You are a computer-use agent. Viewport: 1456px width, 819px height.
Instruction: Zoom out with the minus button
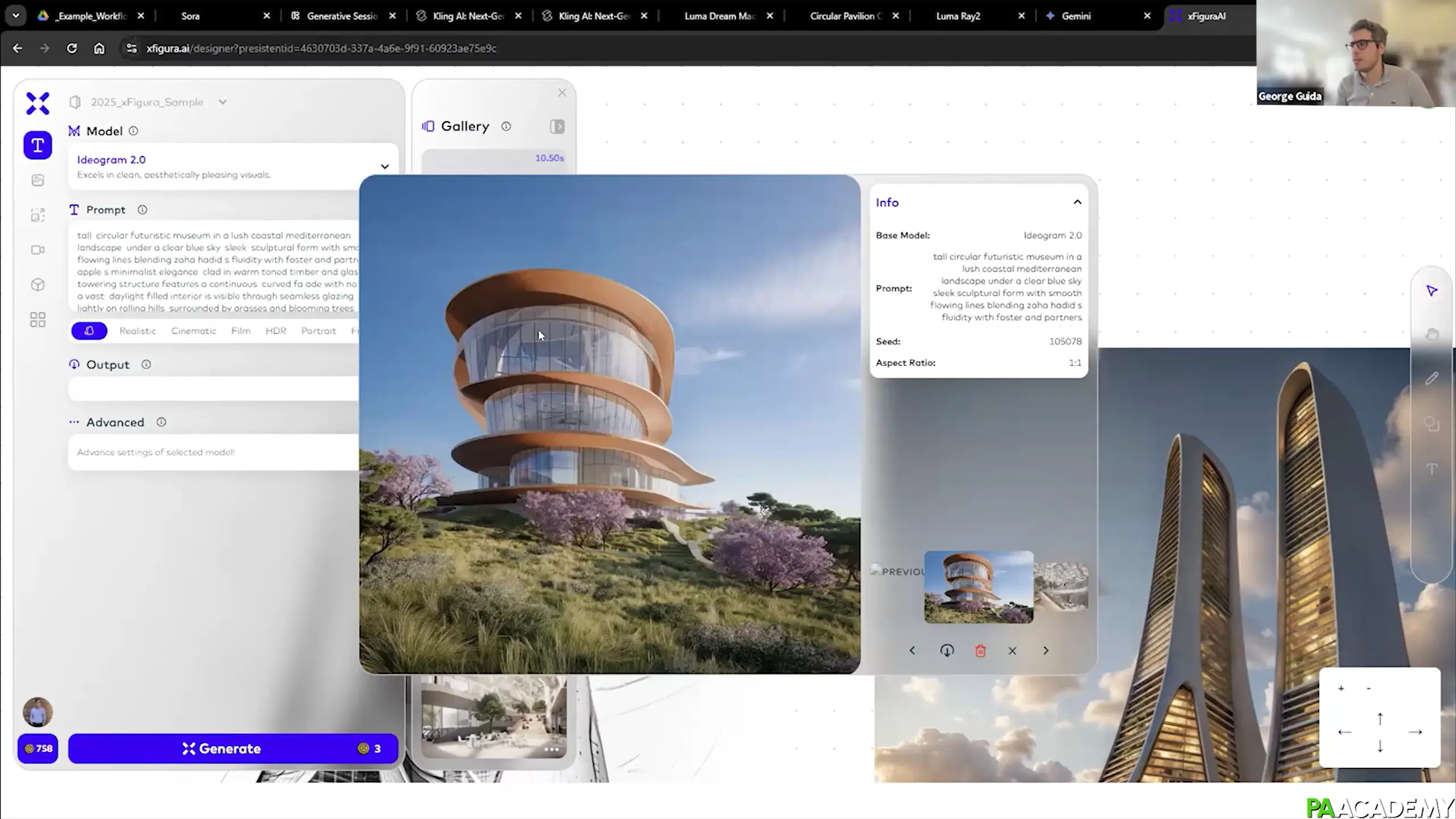[x=1369, y=689]
